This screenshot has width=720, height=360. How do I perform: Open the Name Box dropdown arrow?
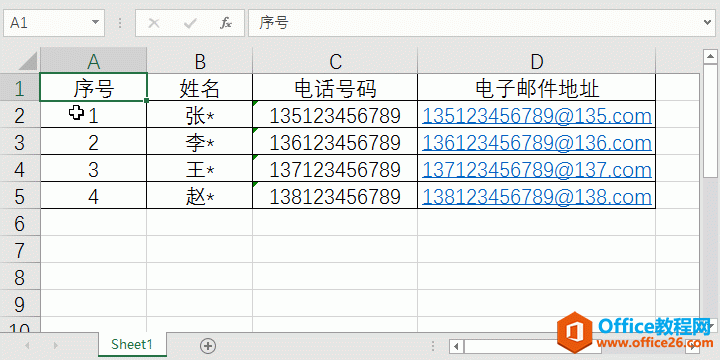(95, 22)
